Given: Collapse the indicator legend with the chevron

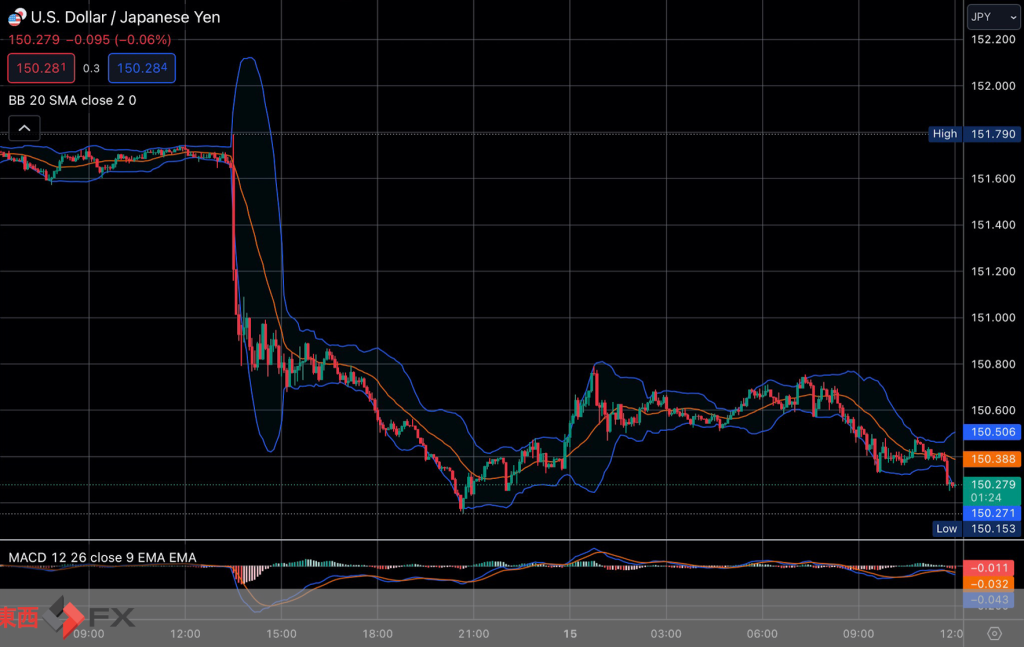Looking at the screenshot, I should [x=24, y=127].
